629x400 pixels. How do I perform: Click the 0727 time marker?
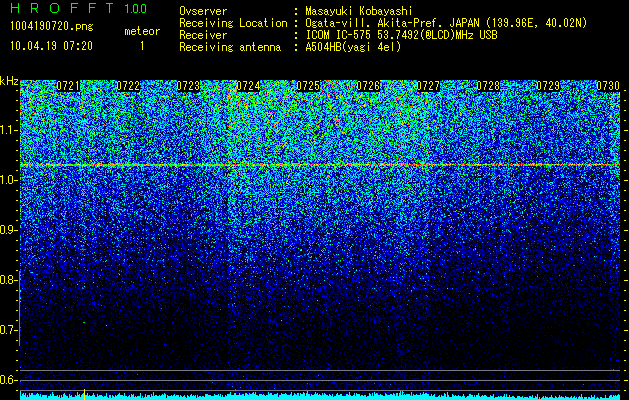pos(428,86)
